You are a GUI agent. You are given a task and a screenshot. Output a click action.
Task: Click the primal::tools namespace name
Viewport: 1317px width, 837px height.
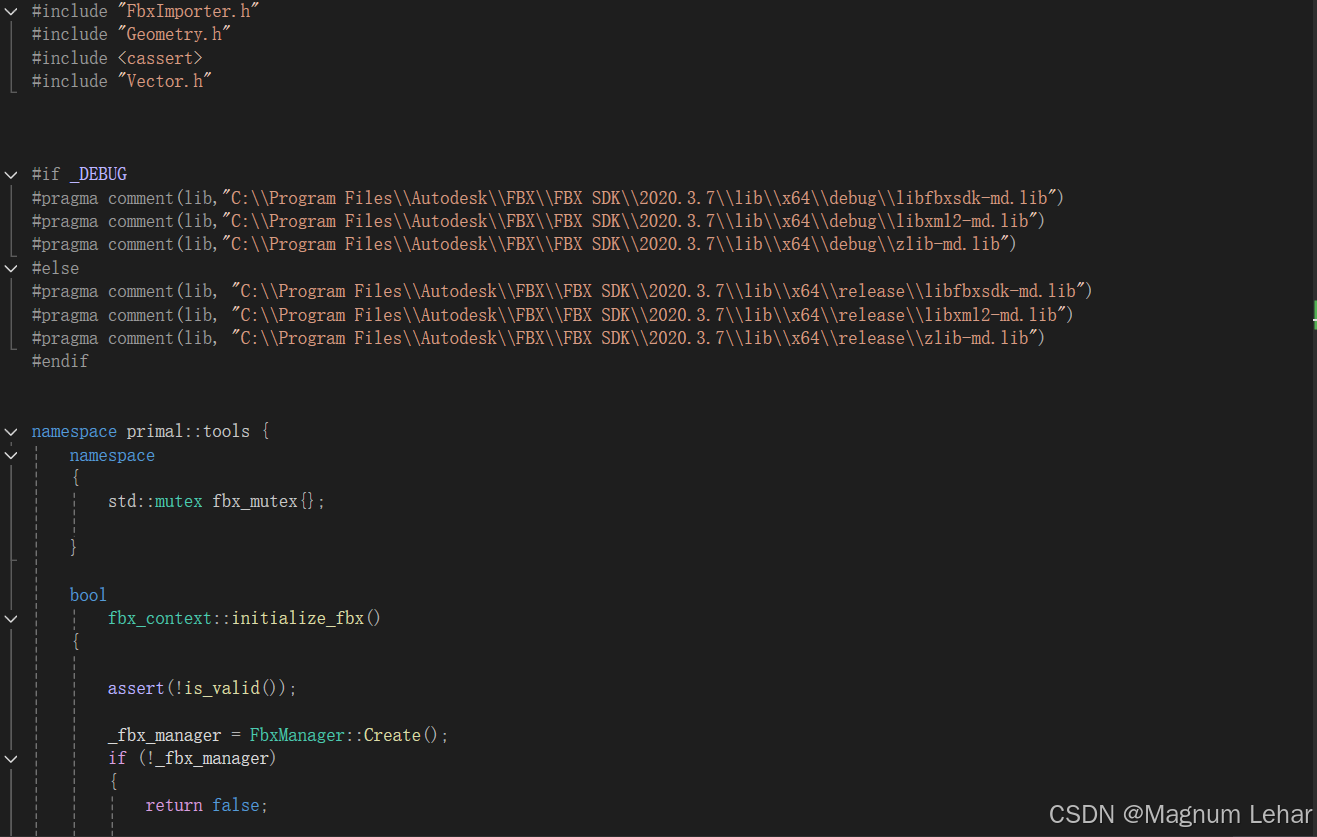pos(188,432)
